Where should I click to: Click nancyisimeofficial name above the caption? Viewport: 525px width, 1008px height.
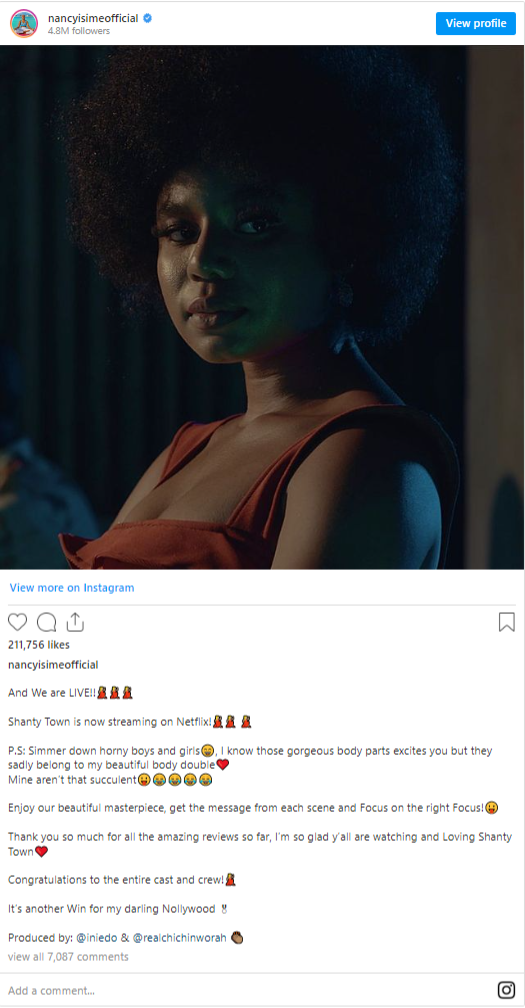pos(53,665)
